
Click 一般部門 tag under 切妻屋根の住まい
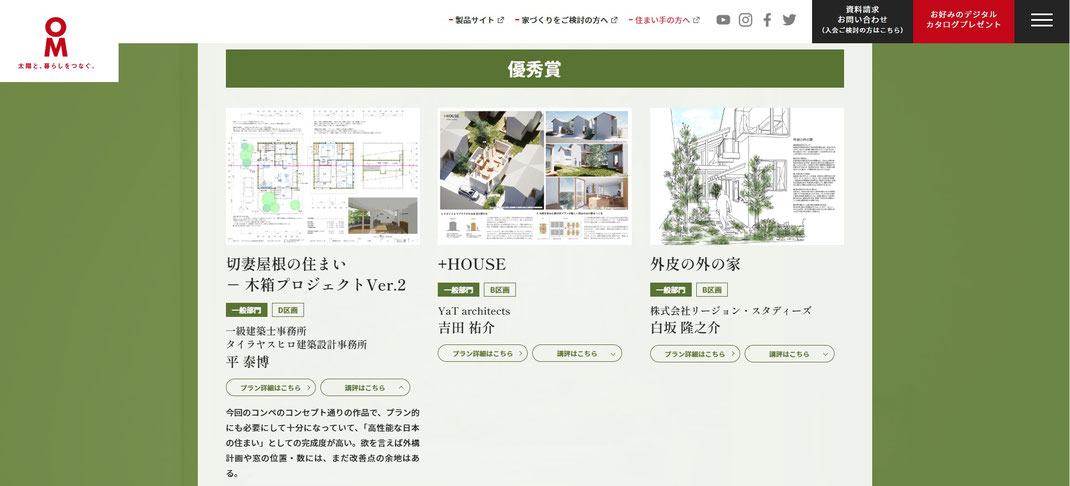pos(246,310)
